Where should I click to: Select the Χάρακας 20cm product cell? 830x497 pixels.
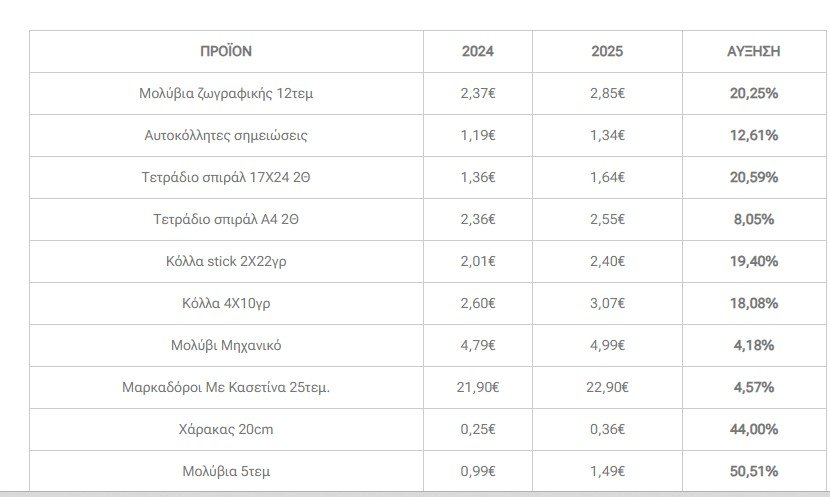pos(226,429)
